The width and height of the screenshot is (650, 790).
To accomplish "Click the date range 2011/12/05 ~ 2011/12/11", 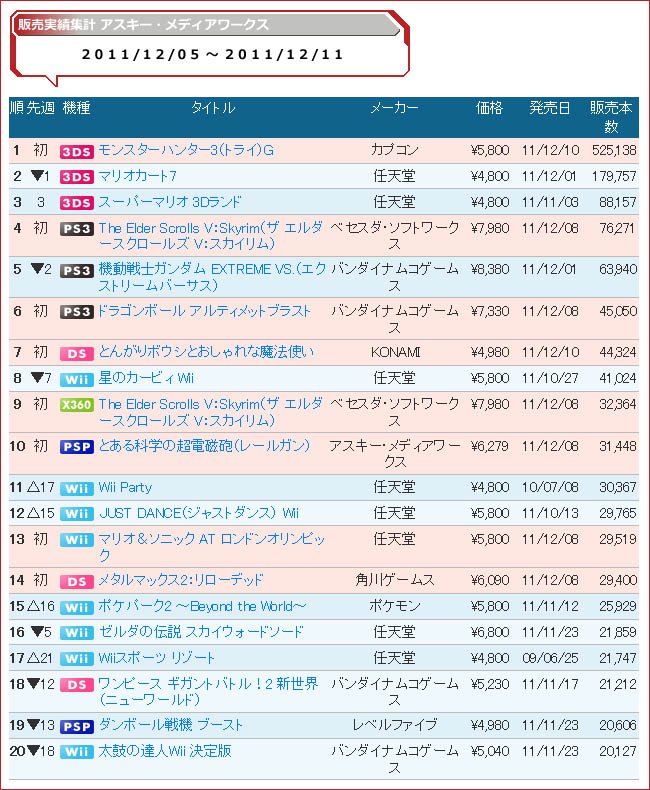I will point(212,54).
